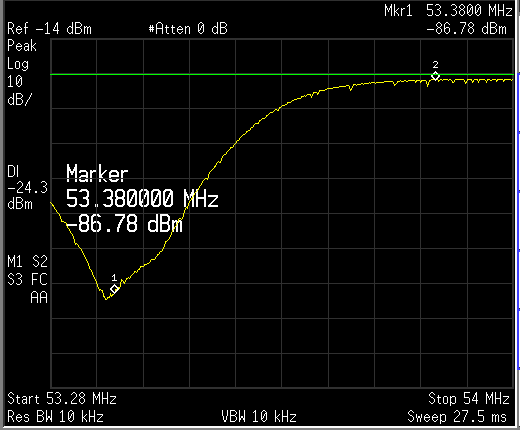The width and height of the screenshot is (520, 430).
Task: Click the VBW 10 kHz setting
Action: tap(259, 416)
